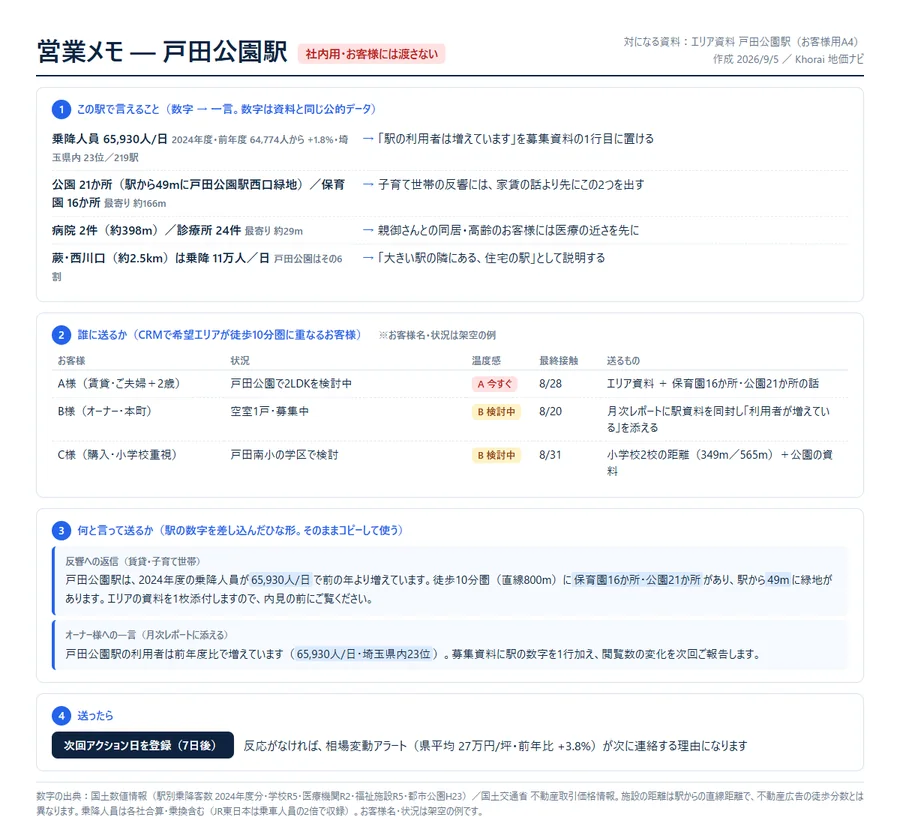This screenshot has height=817, width=900.
Task: Click highlighted 49m in reply template
Action: [778, 580]
